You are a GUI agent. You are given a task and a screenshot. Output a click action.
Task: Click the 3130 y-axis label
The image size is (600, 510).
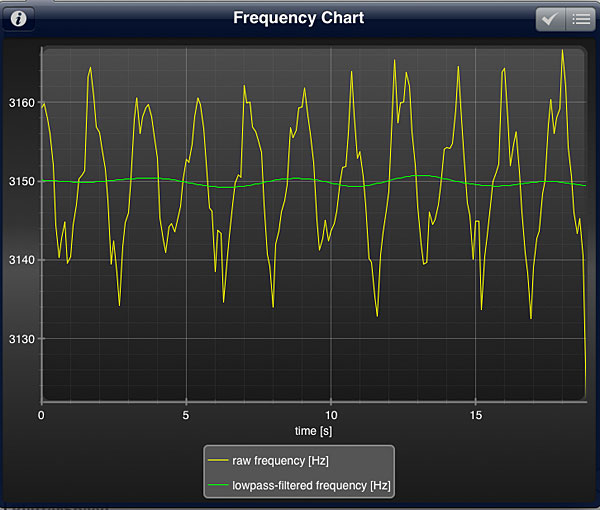point(20,339)
